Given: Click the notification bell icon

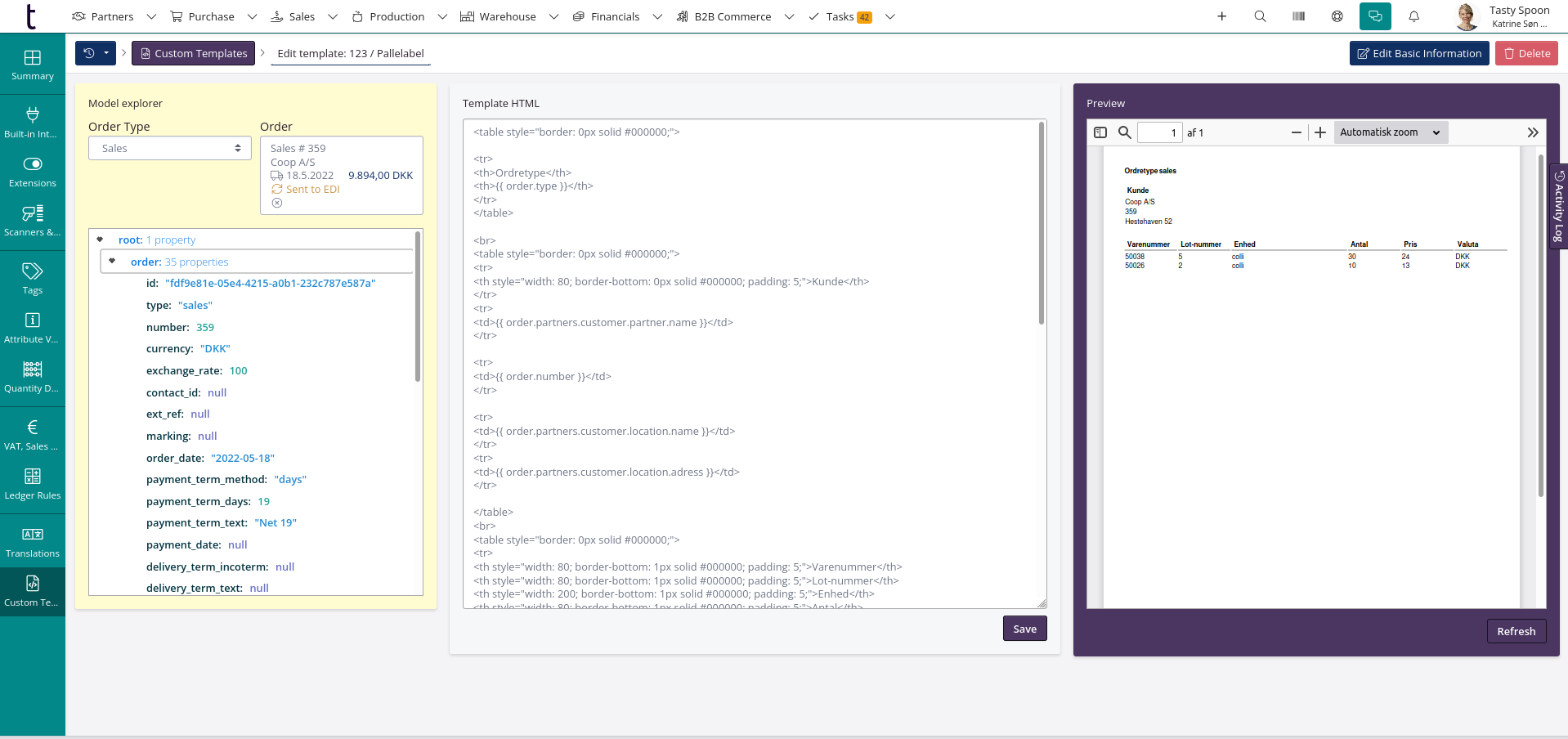Looking at the screenshot, I should (x=1413, y=16).
